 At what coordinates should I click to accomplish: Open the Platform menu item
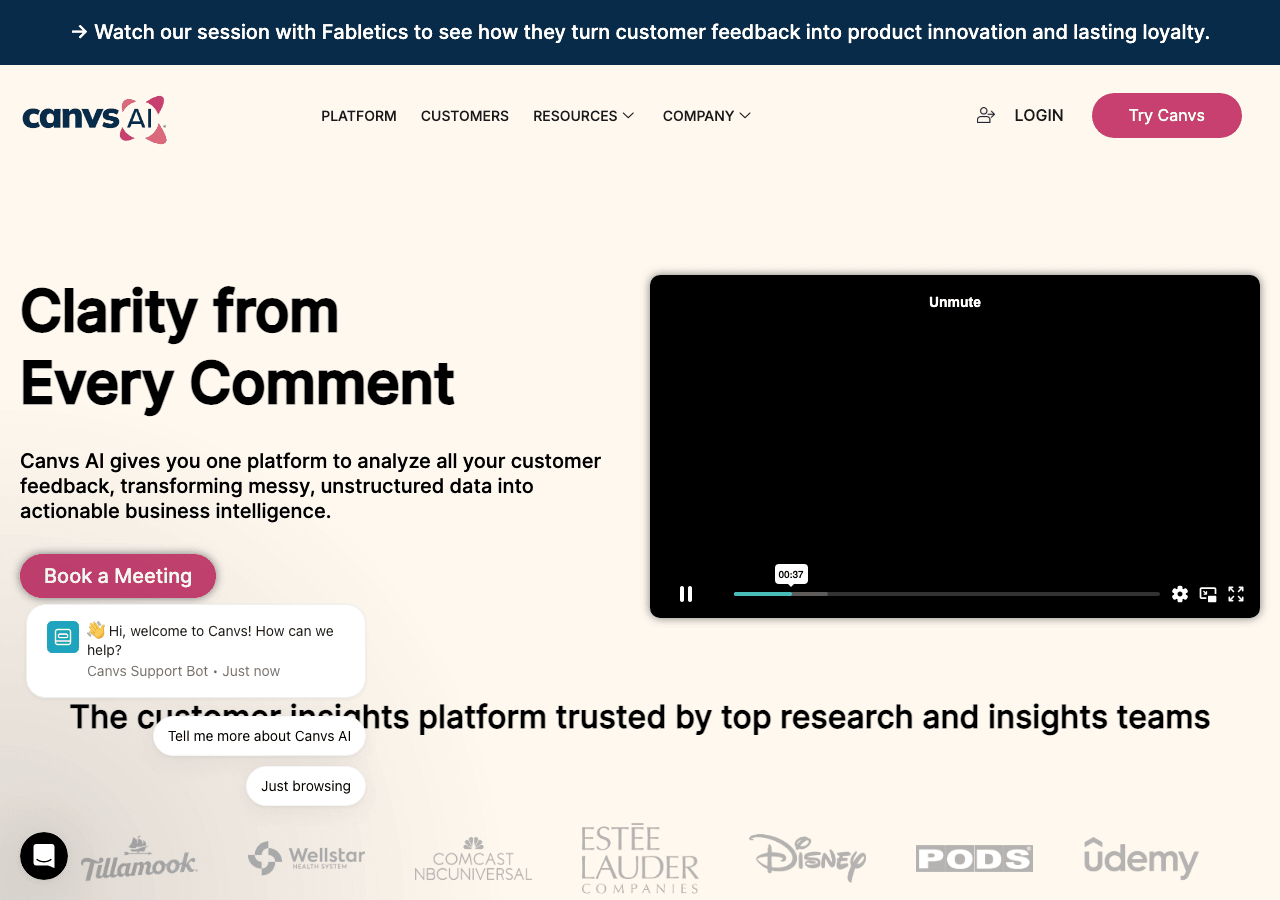(x=359, y=116)
